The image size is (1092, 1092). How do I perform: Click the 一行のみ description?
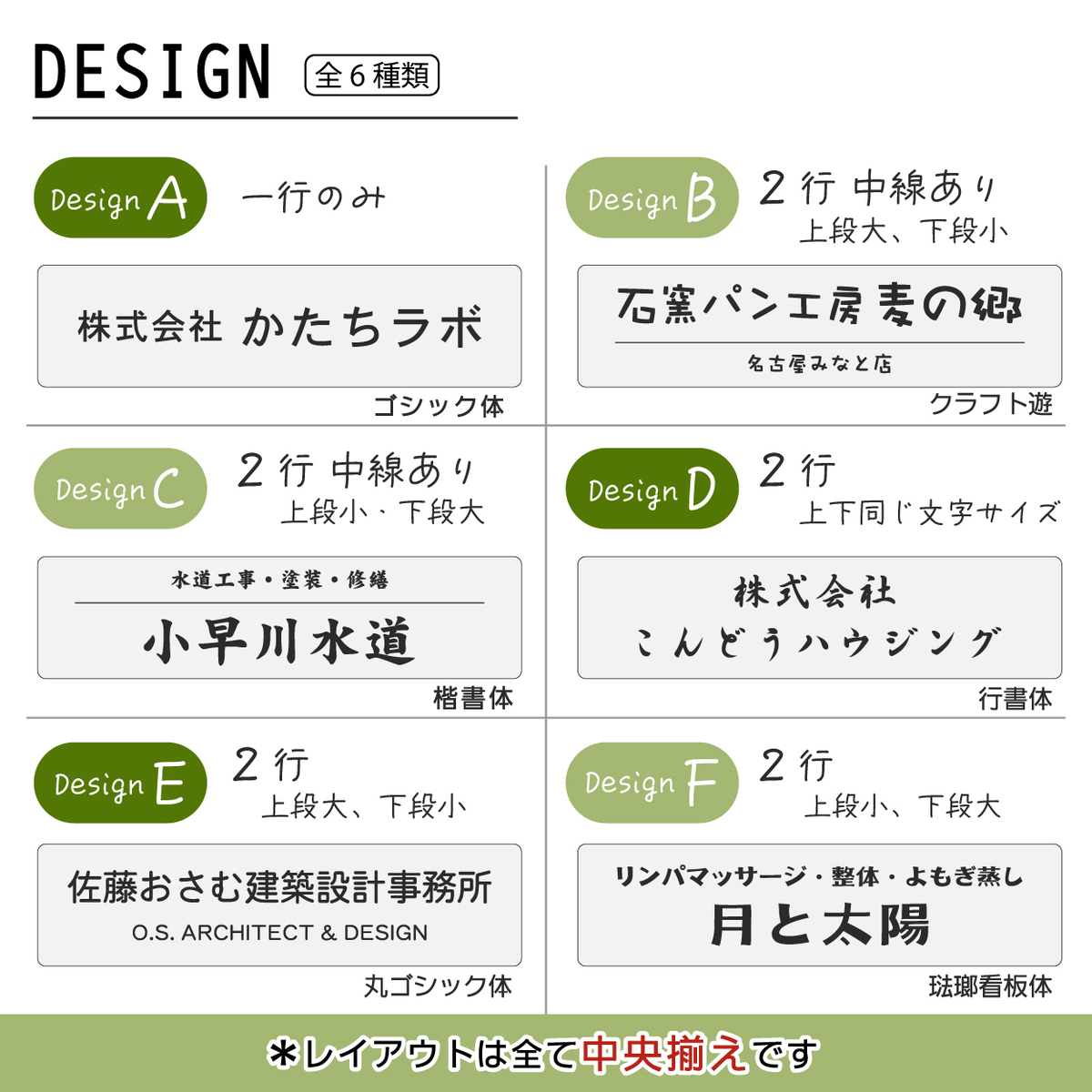tap(314, 197)
